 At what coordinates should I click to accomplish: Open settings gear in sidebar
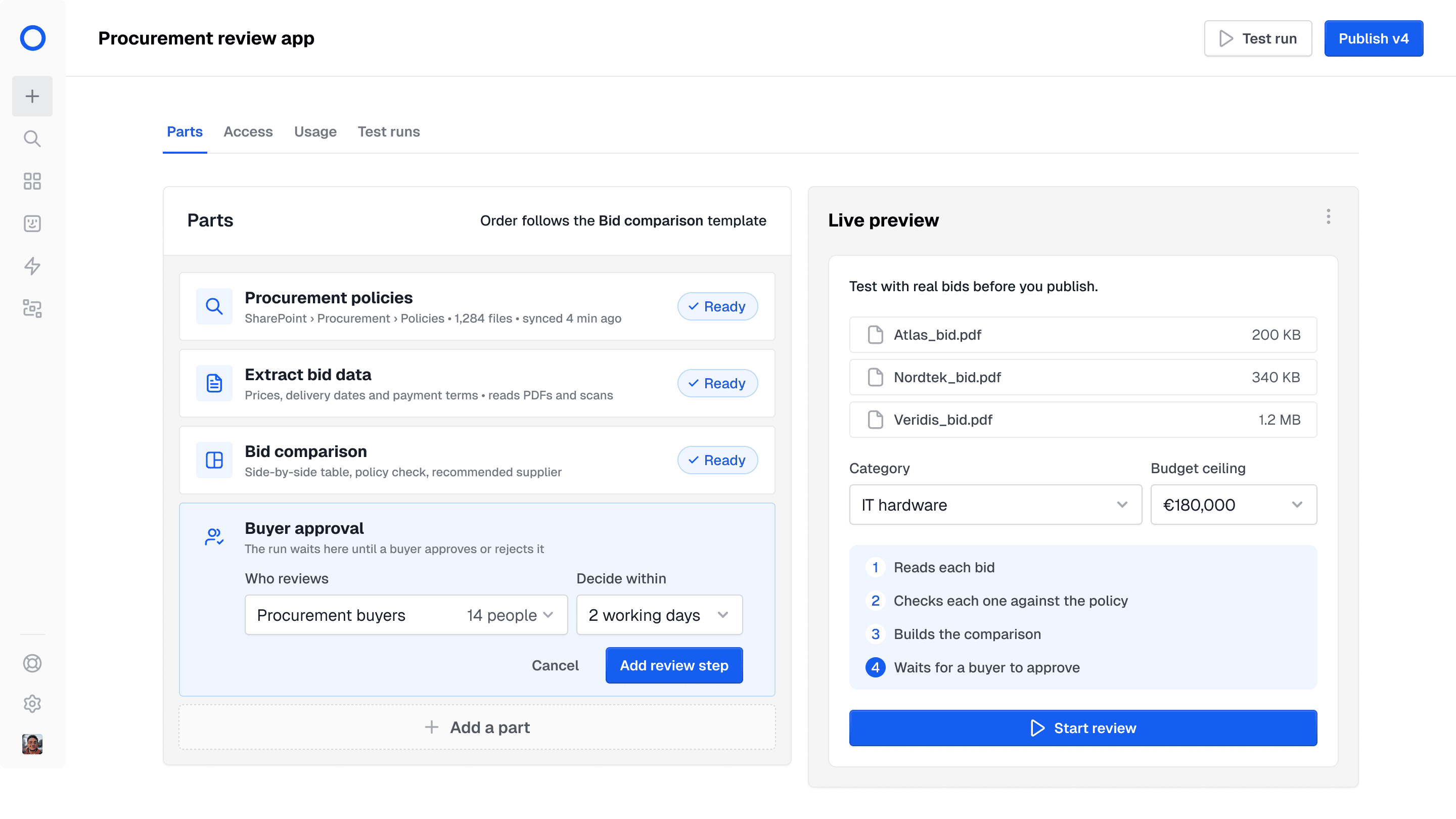point(32,704)
